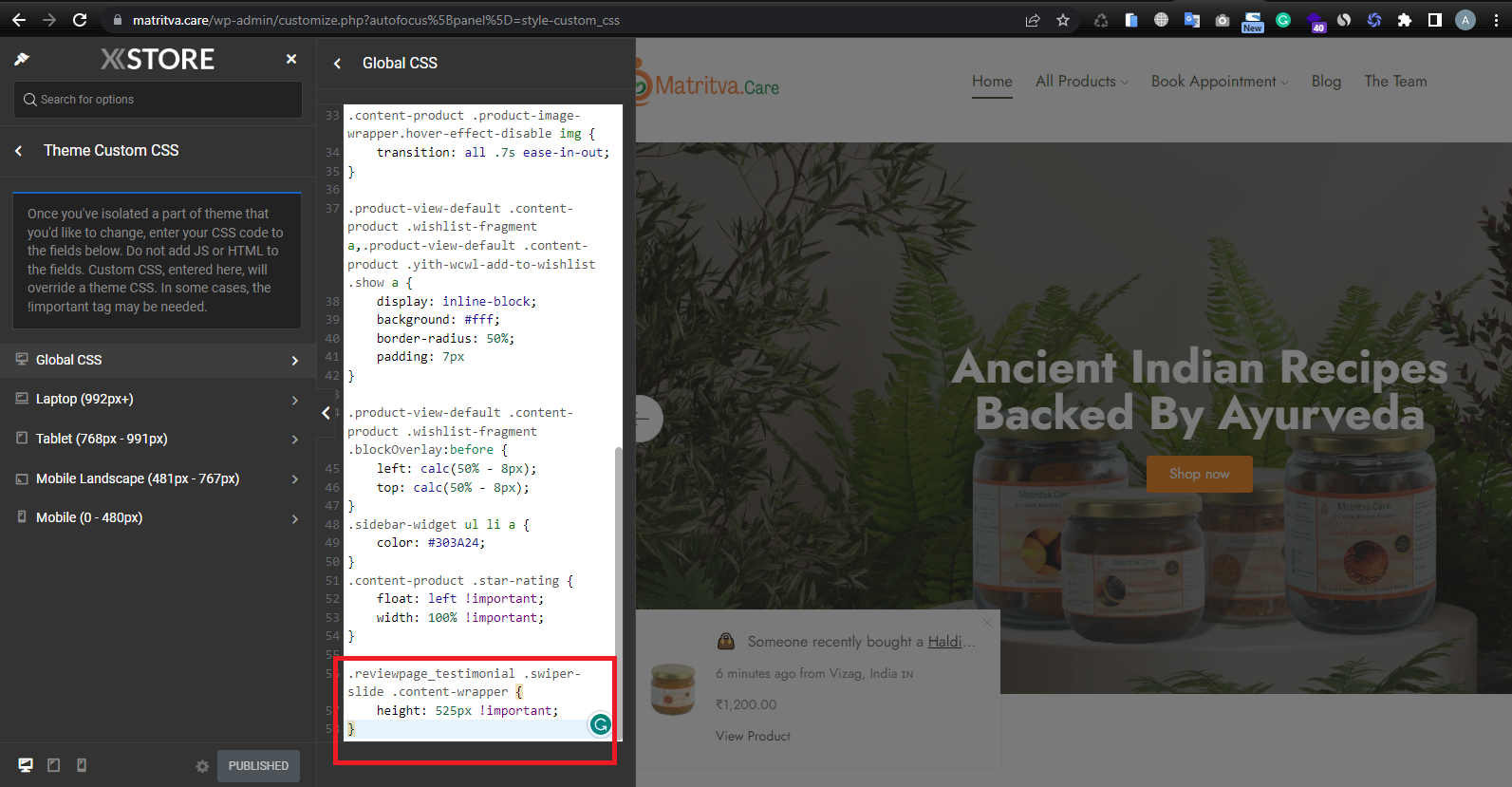Screen dimensions: 1512x787
Task: Go back from Global CSS panel
Action: tap(337, 64)
